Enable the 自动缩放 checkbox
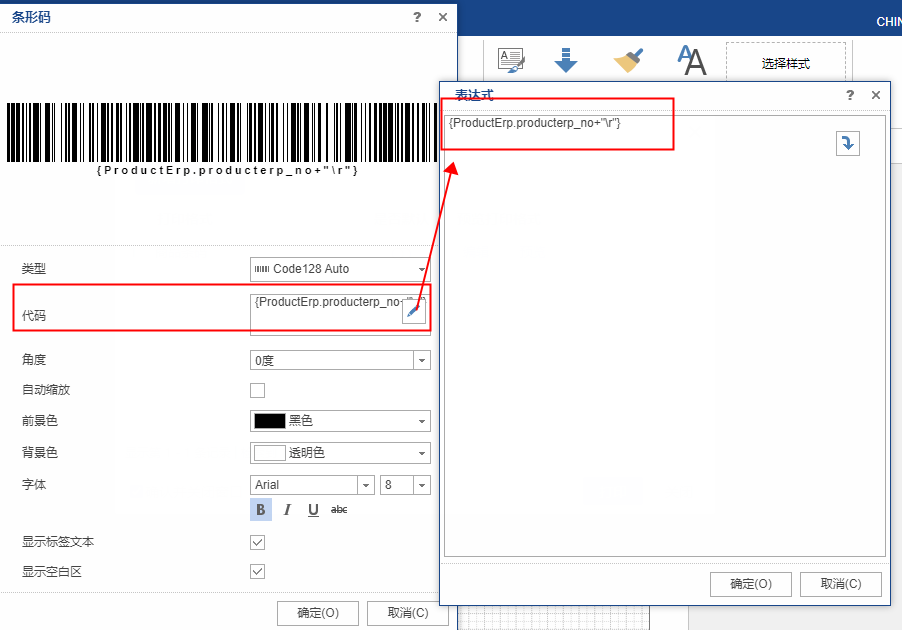This screenshot has height=630, width=902. [x=258, y=391]
